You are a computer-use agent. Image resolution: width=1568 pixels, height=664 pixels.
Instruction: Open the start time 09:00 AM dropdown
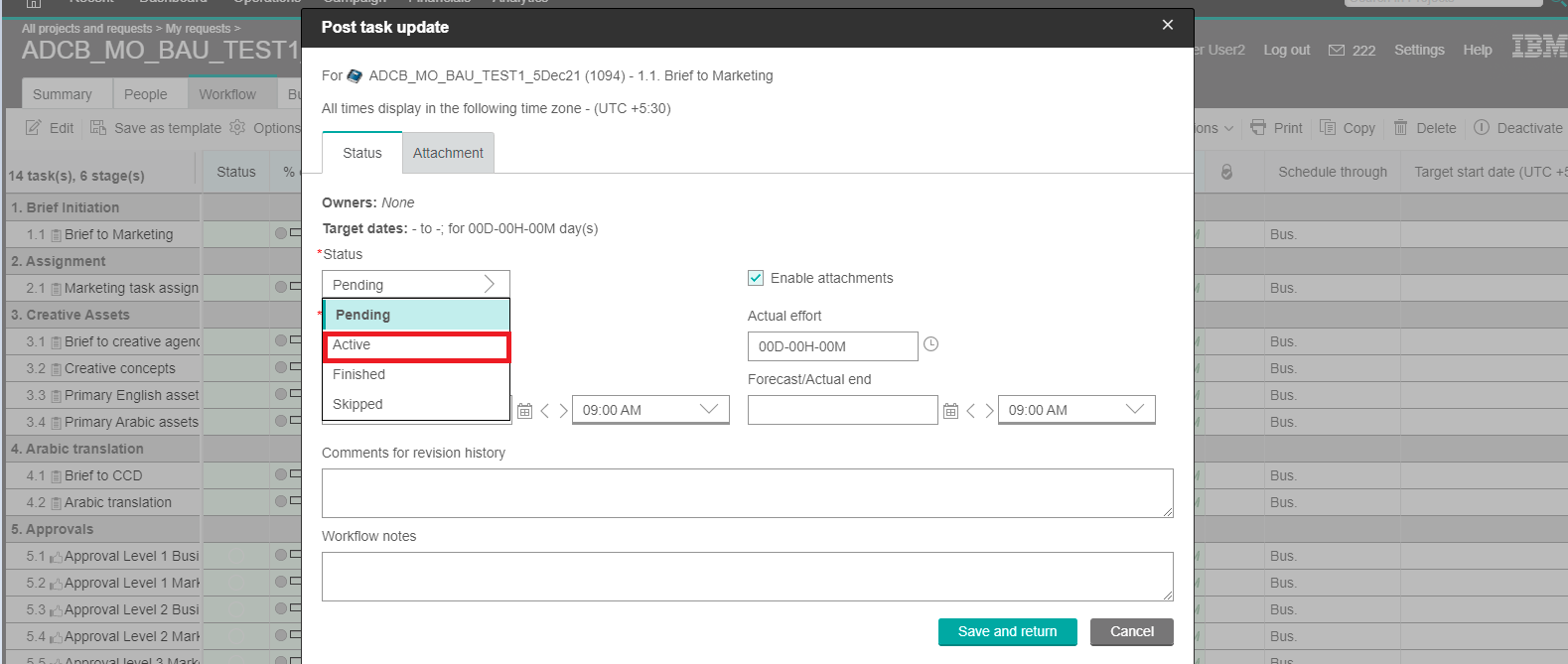[x=649, y=410]
